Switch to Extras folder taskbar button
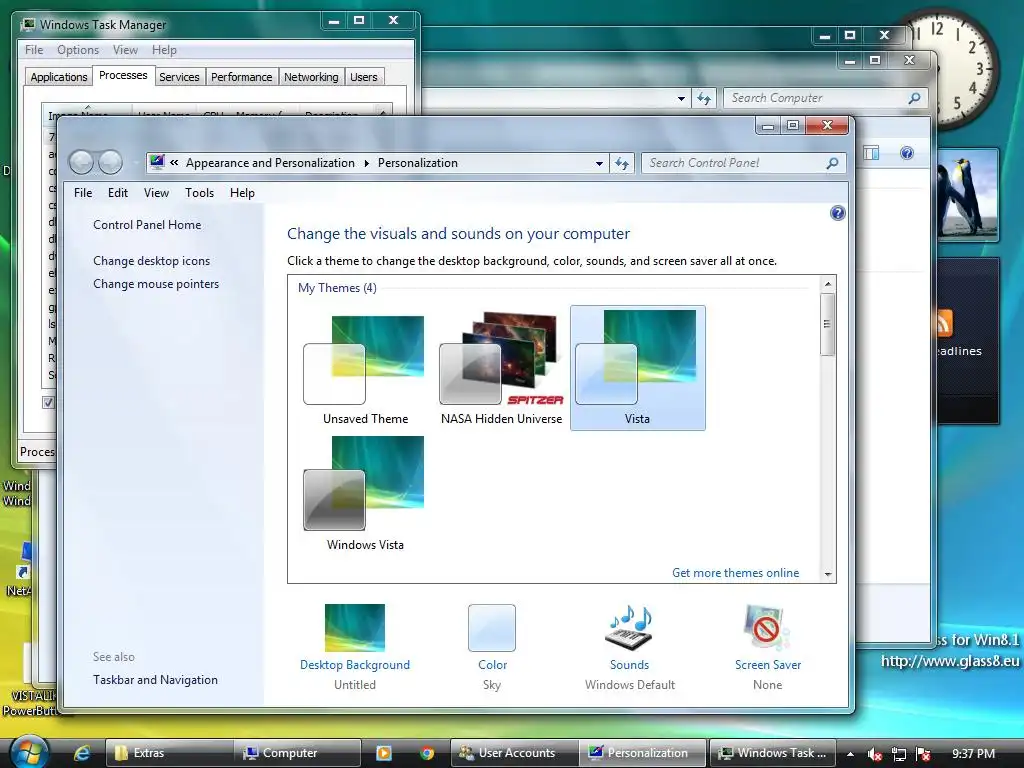 tap(169, 753)
